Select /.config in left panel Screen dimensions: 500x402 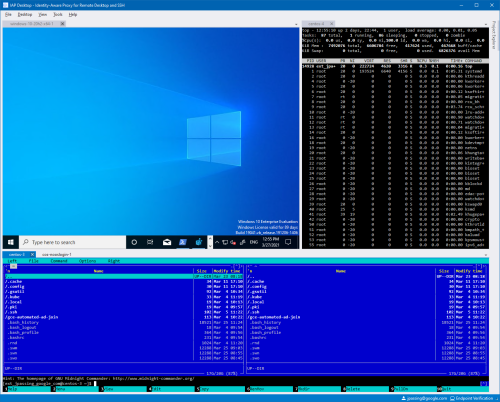124,287
